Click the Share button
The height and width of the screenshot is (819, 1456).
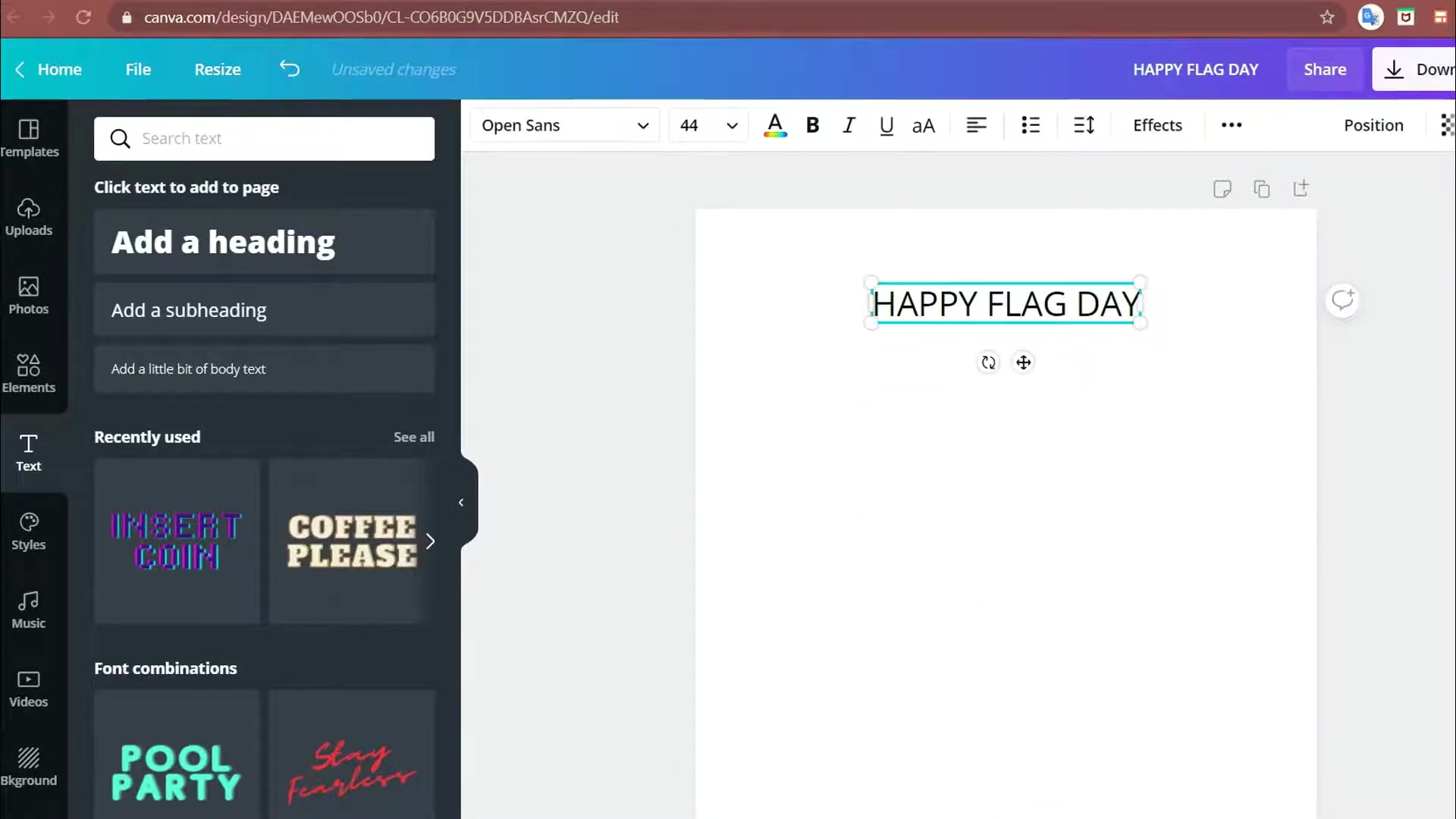(1325, 69)
